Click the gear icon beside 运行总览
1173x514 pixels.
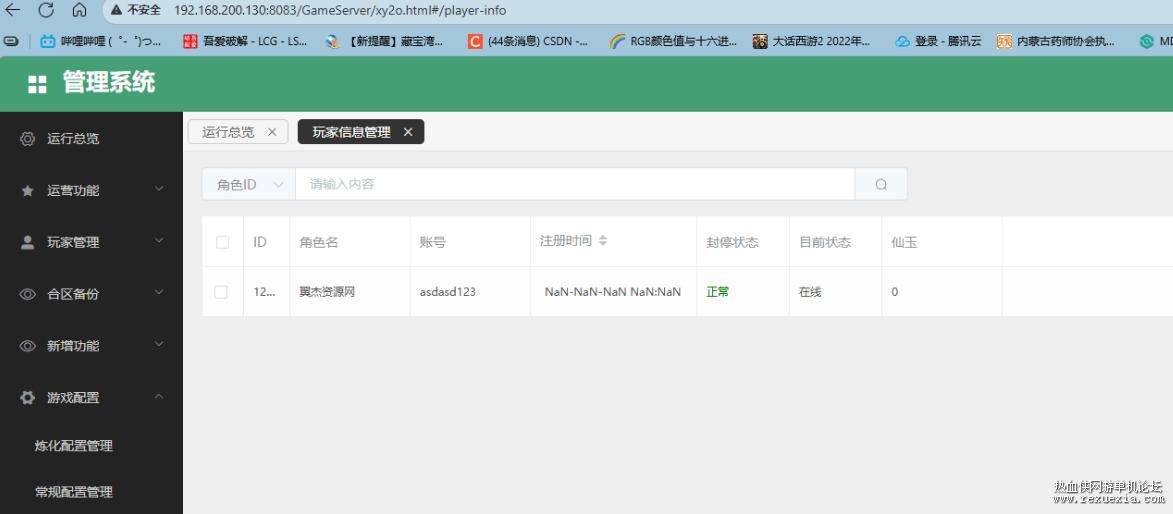coord(28,138)
